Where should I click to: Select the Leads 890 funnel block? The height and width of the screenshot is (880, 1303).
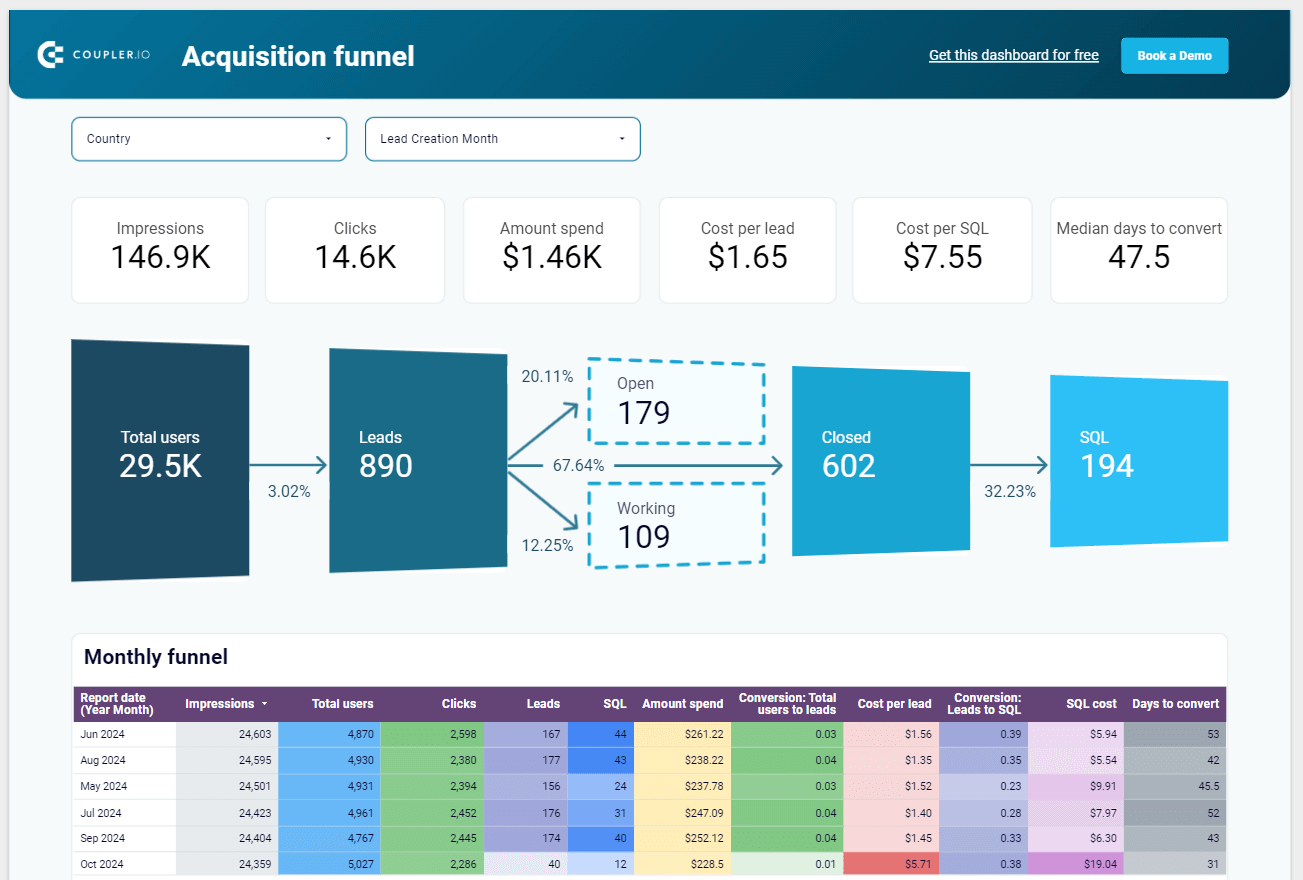click(418, 460)
